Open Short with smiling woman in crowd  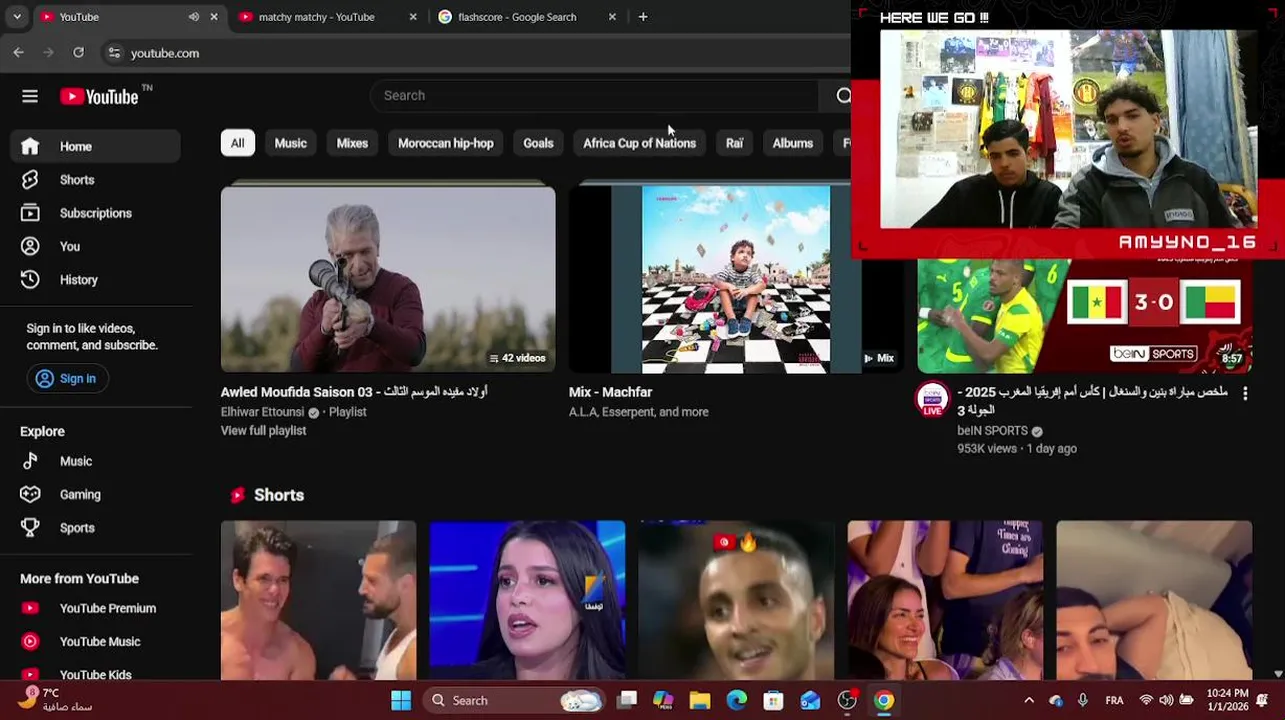click(x=945, y=600)
